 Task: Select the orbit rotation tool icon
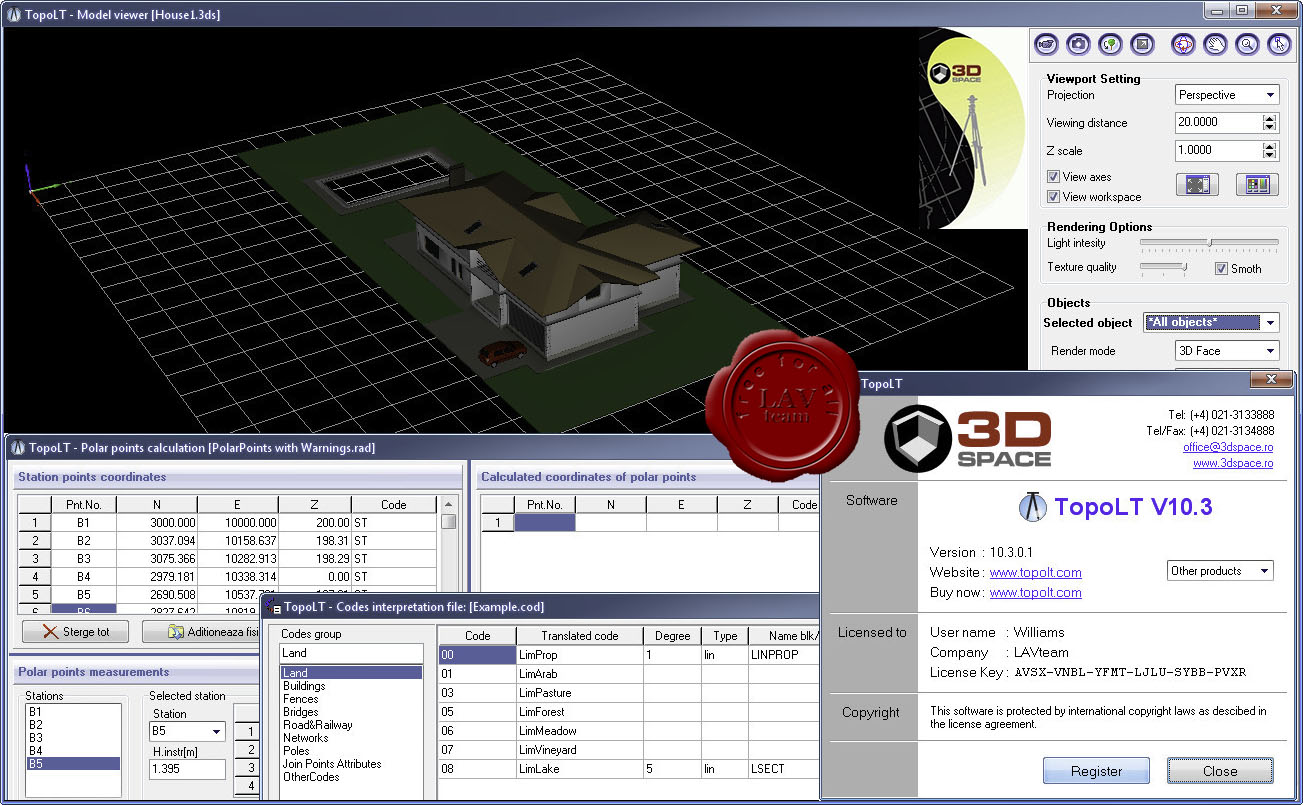tap(1183, 44)
